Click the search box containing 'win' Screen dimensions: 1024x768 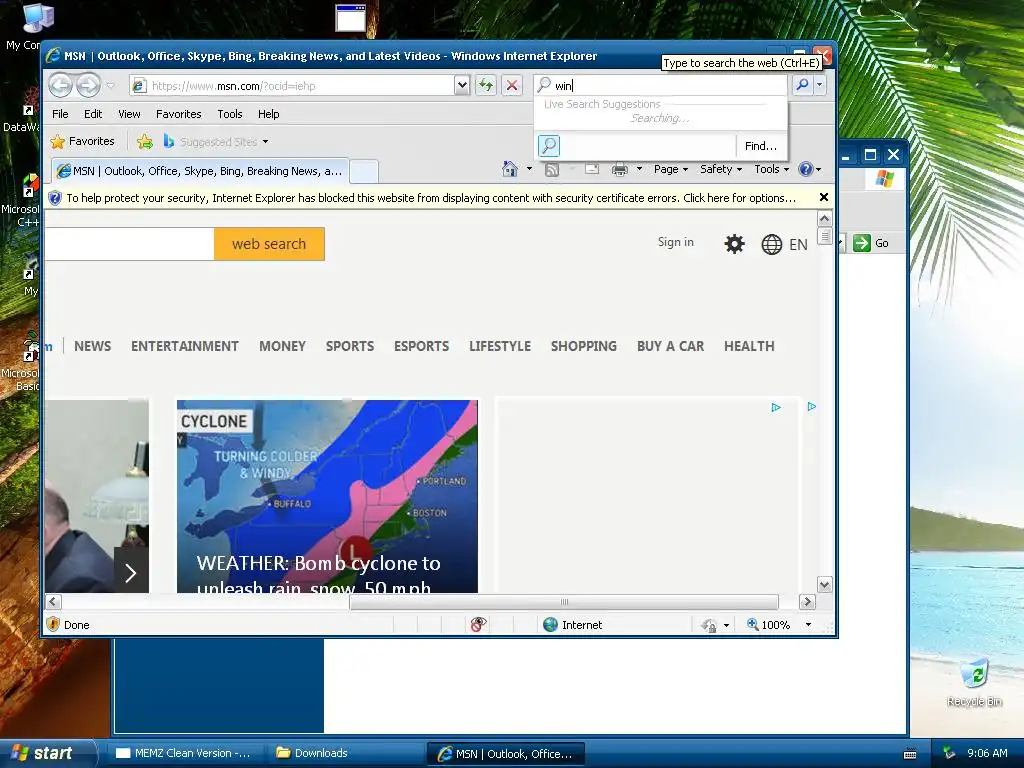tap(661, 86)
